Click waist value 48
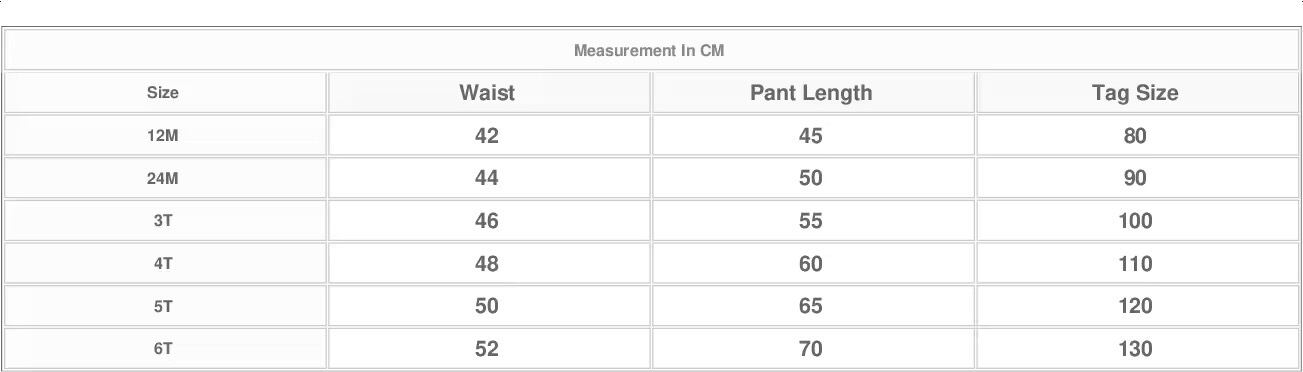The image size is (1303, 372). tap(487, 264)
